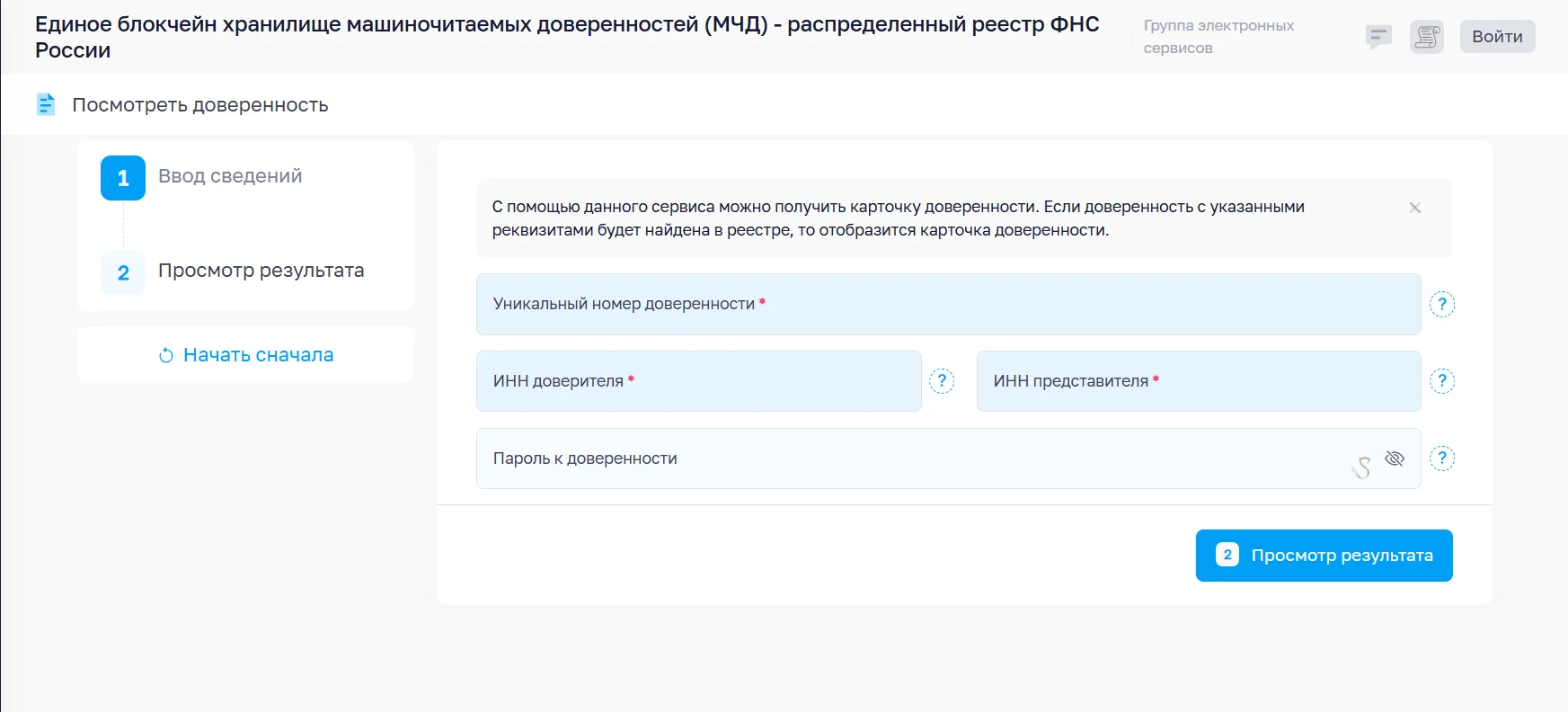Open the chat message icon in header
This screenshot has width=1568, height=712.
click(1378, 37)
